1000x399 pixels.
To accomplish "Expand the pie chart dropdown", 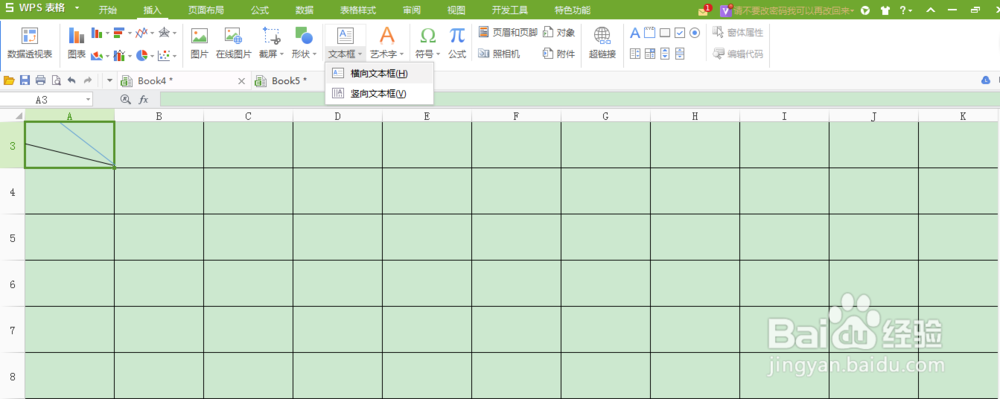I will [x=153, y=56].
